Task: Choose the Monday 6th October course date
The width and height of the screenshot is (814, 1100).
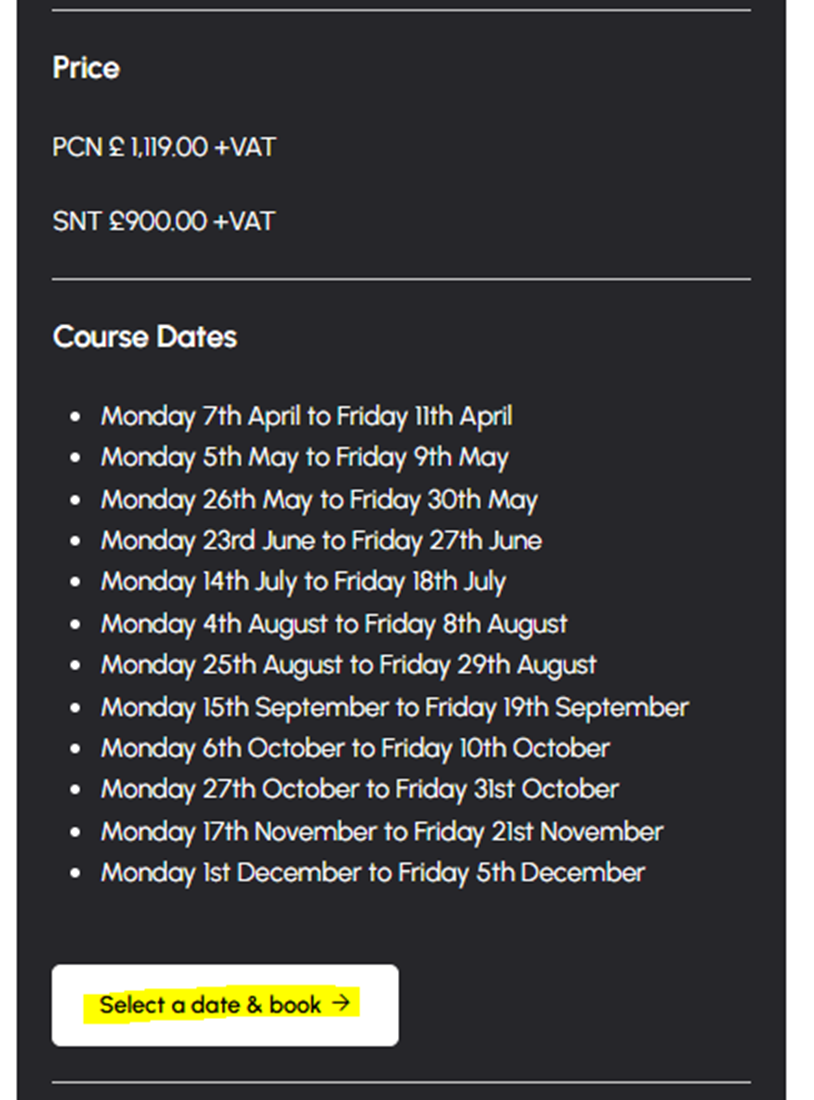Action: (355, 748)
